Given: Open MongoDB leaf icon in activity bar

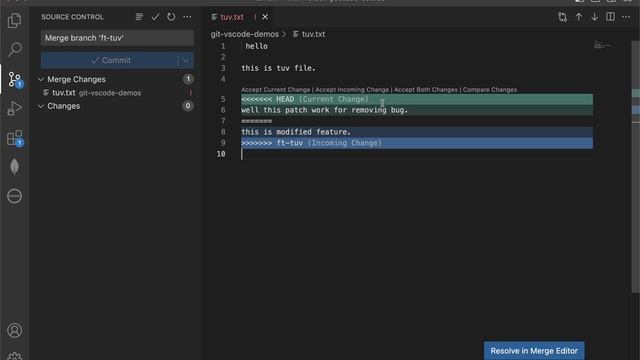Looking at the screenshot, I should coord(14,167).
